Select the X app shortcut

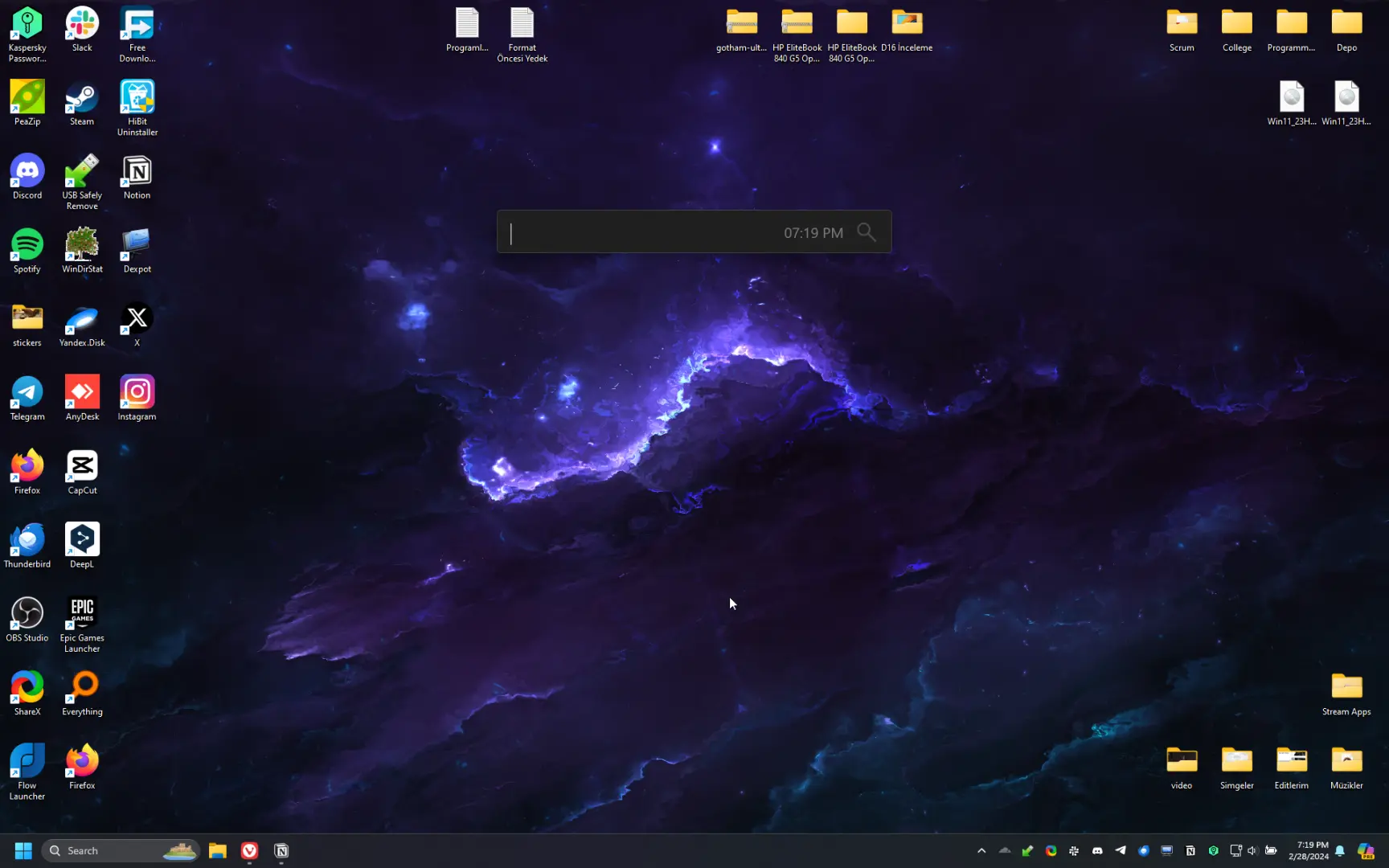coord(137,325)
